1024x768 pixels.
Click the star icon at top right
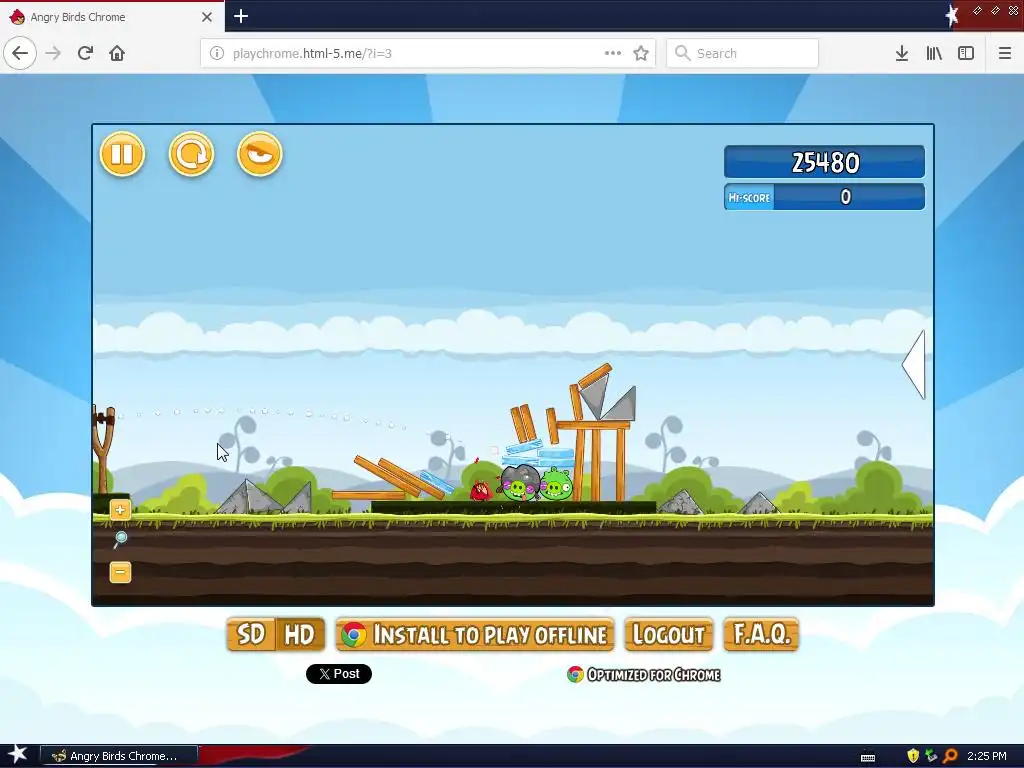pyautogui.click(x=952, y=14)
